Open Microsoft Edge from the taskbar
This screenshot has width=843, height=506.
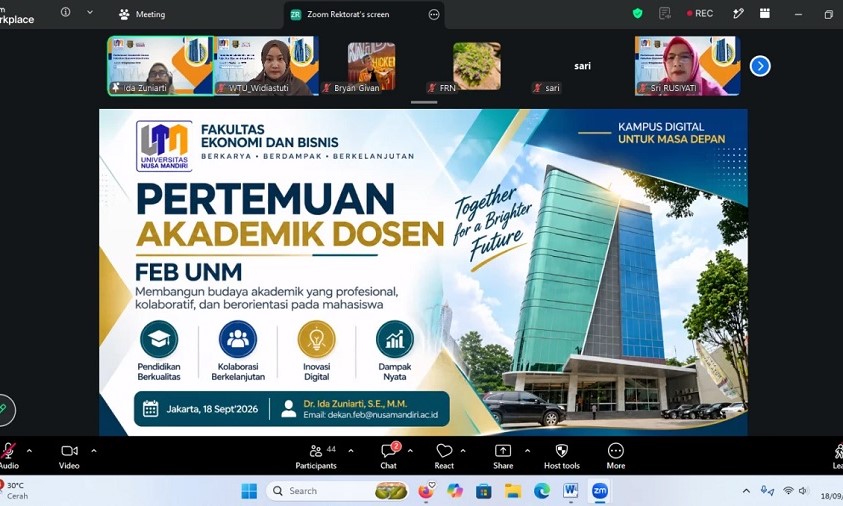click(x=542, y=491)
